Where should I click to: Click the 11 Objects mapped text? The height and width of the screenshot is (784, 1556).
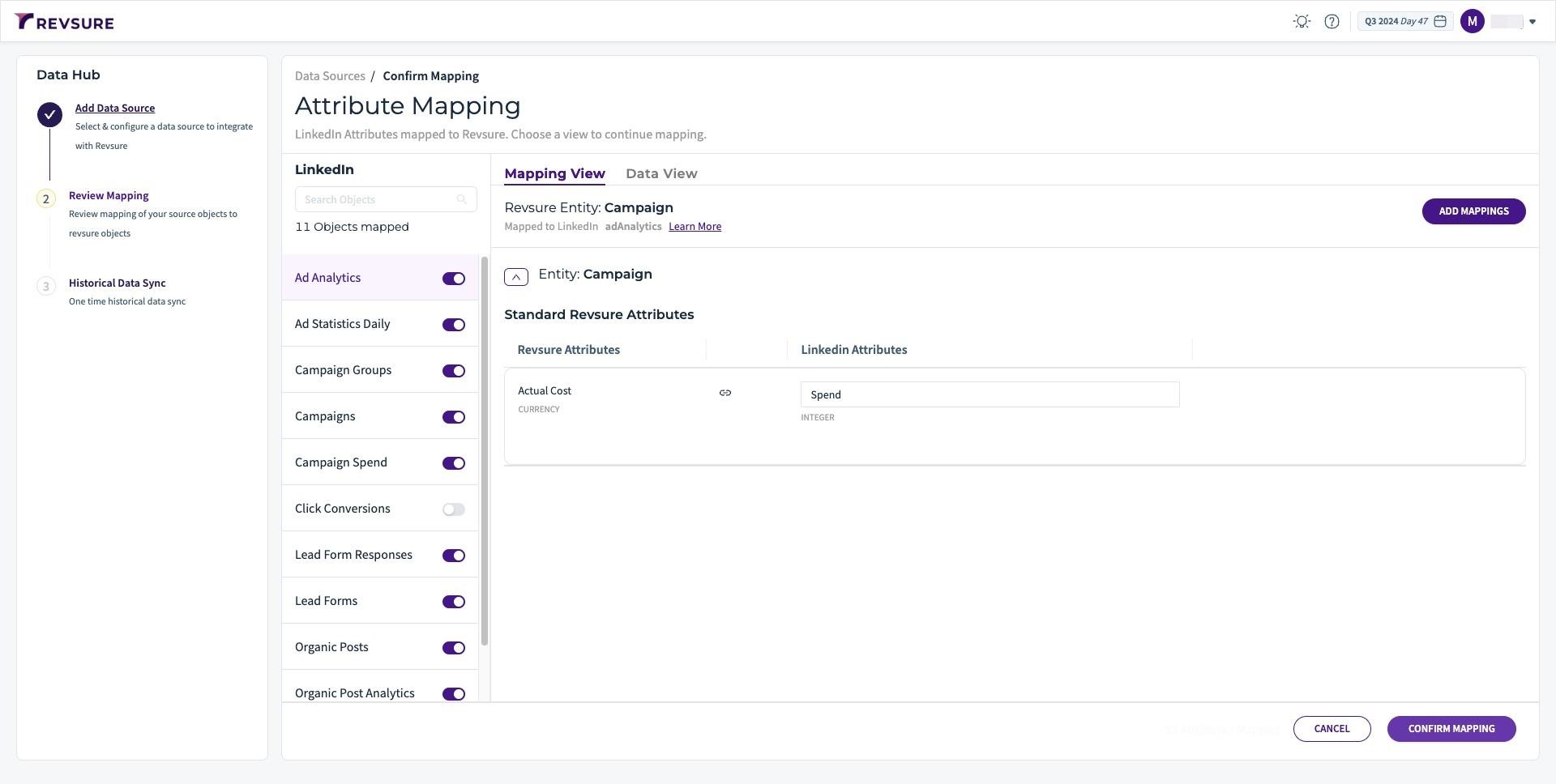[352, 227]
